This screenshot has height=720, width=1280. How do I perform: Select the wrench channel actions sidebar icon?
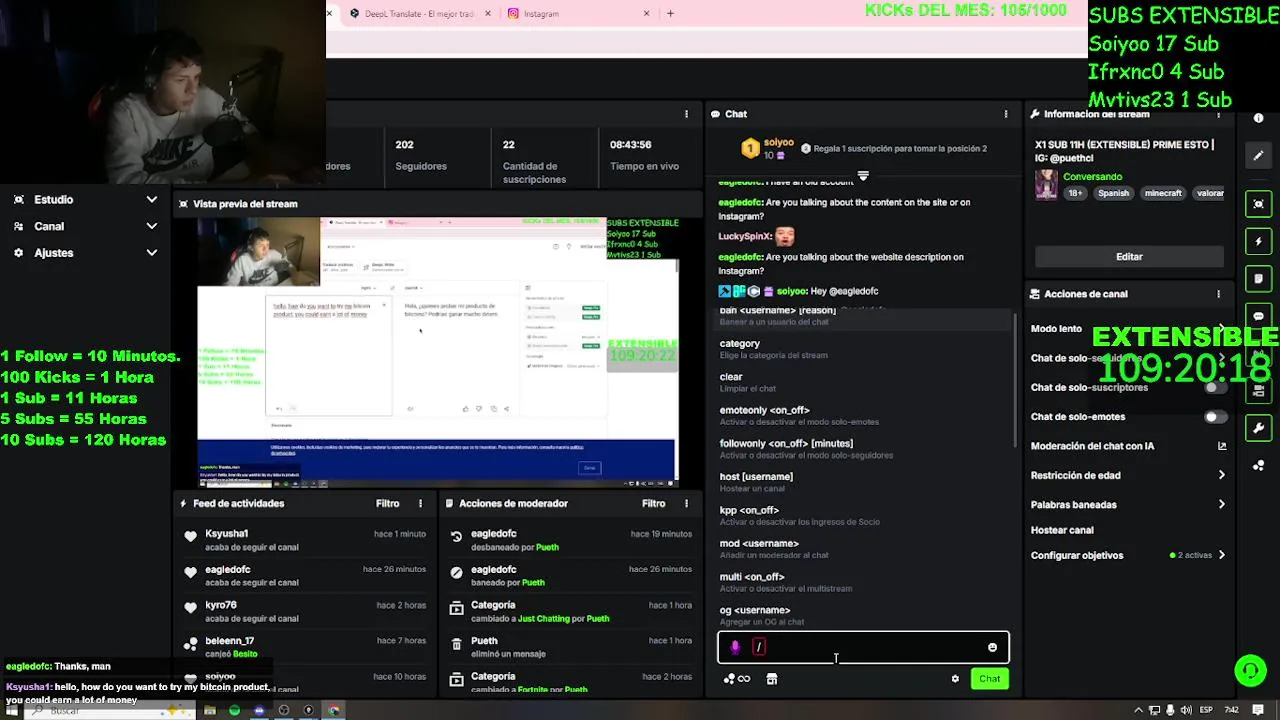pos(1258,428)
